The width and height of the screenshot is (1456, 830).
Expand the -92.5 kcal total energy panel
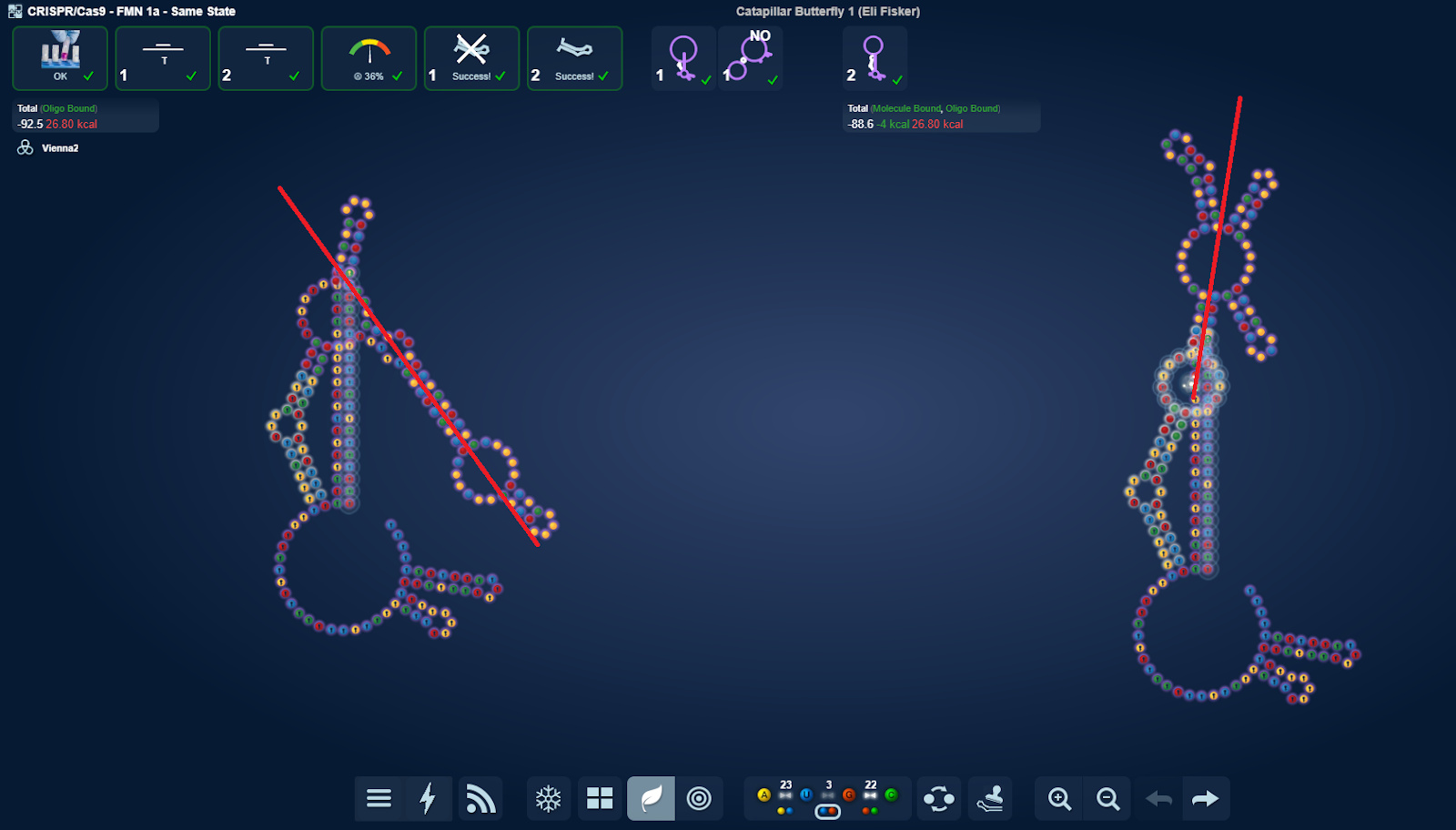(86, 116)
